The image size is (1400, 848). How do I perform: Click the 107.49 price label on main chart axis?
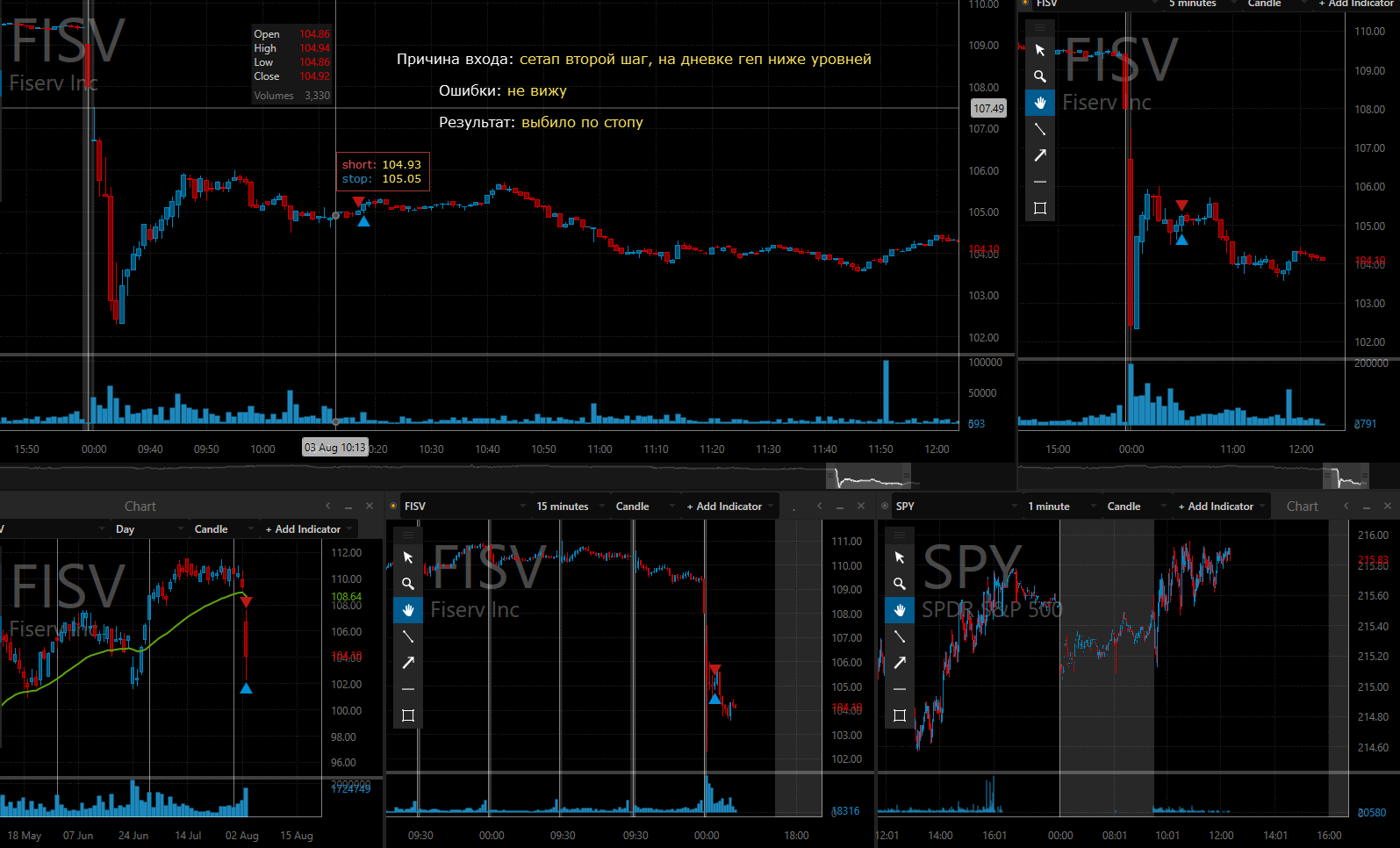pos(988,108)
